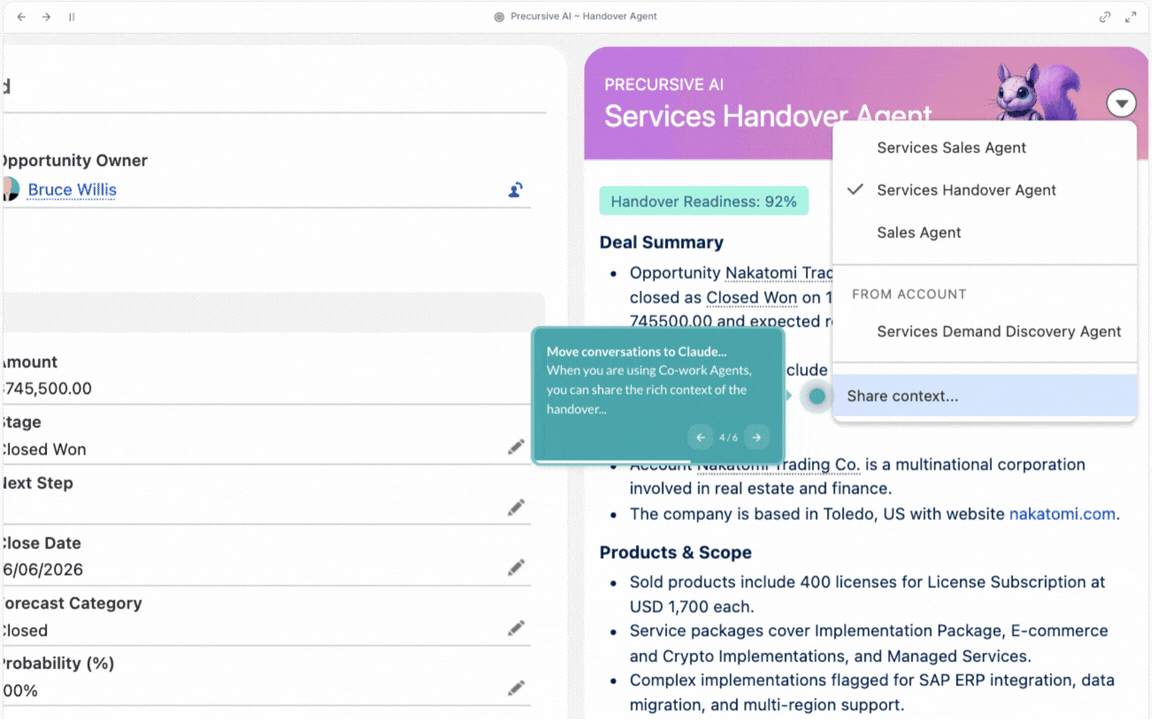Edit the Forecast Category pencil

(516, 628)
